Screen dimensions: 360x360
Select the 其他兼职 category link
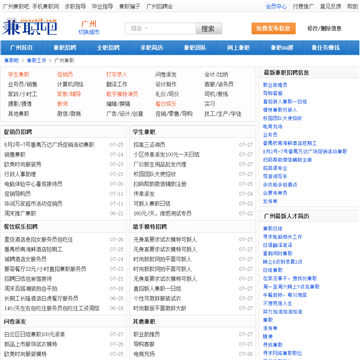click(19, 114)
